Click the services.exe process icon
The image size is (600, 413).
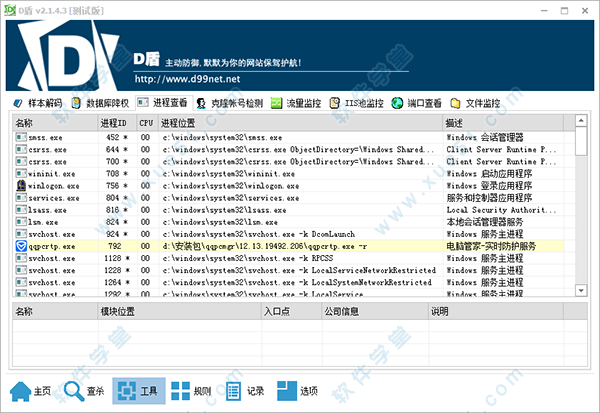pos(21,198)
